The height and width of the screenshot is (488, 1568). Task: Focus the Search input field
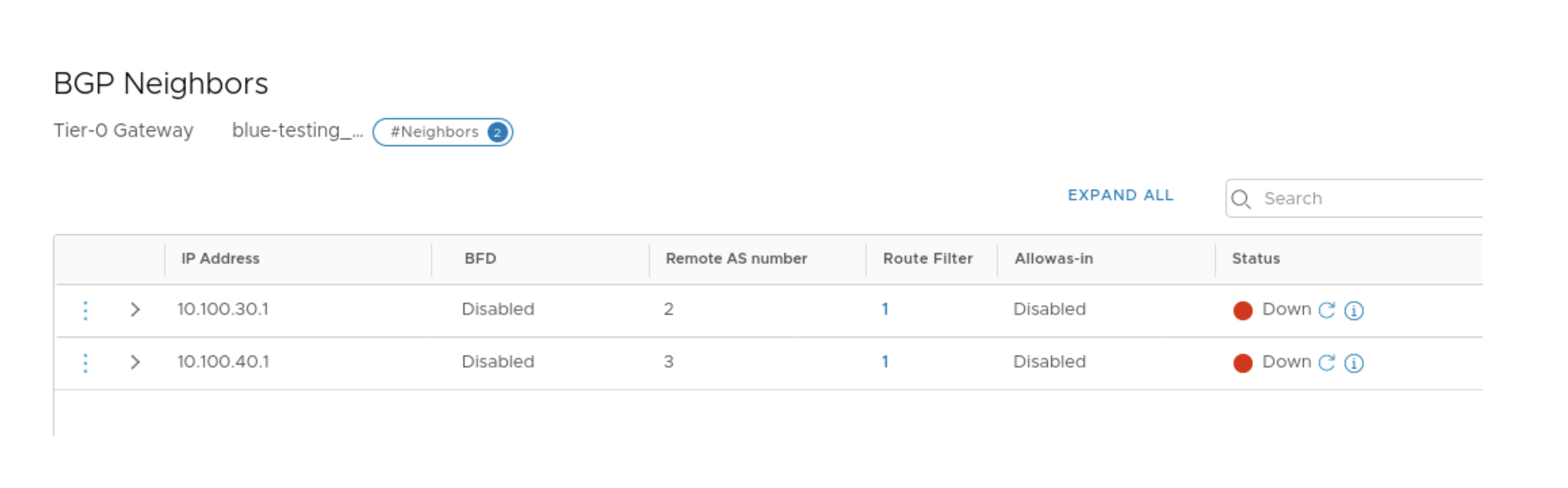(x=1370, y=199)
